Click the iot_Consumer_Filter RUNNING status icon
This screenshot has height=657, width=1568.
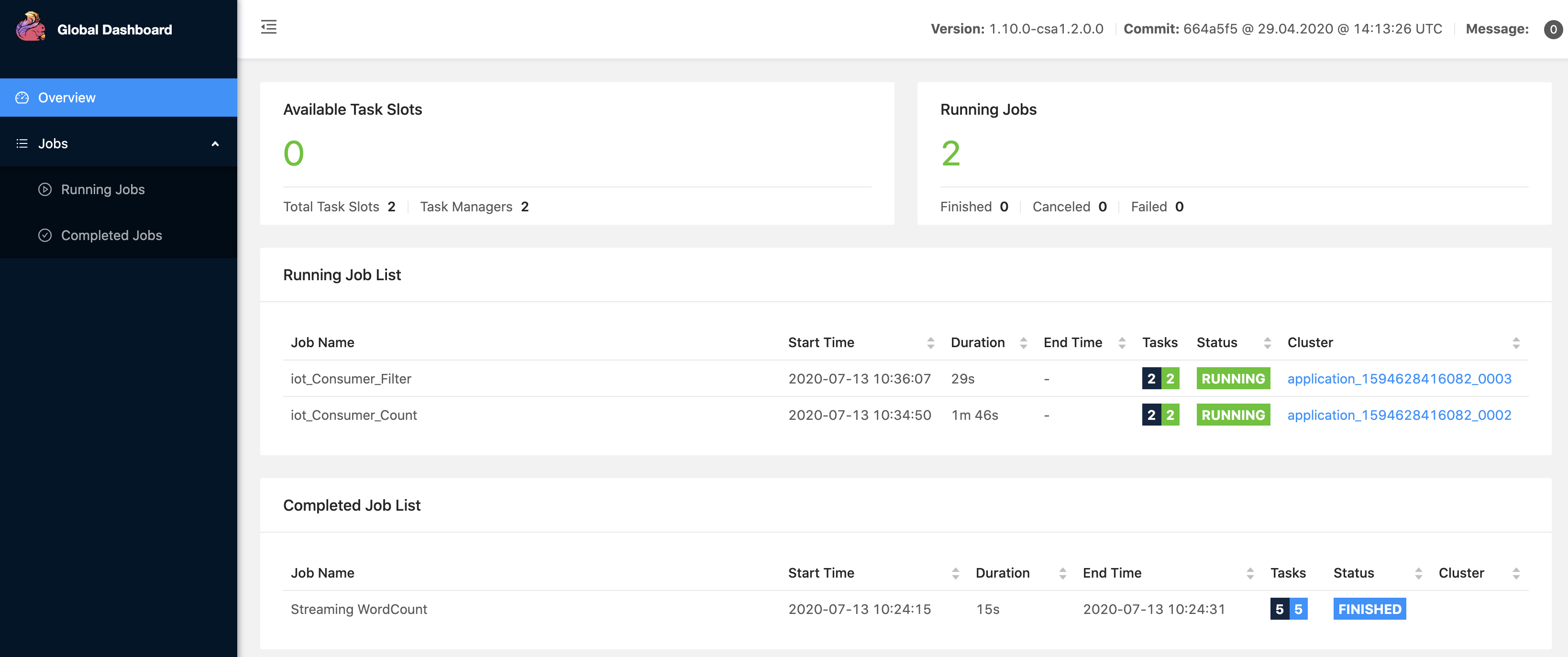point(1233,378)
